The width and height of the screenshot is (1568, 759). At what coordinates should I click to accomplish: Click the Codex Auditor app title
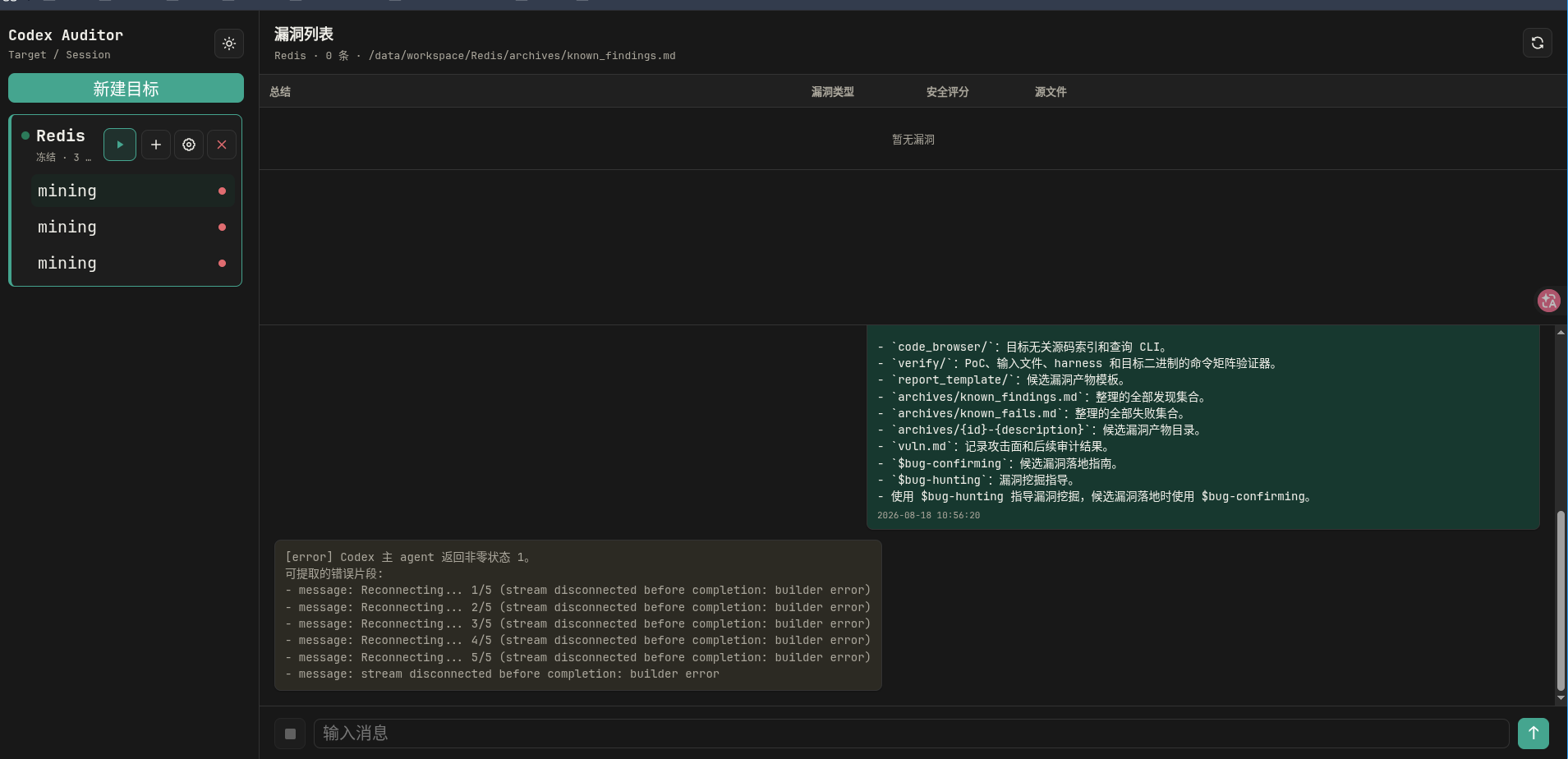(66, 35)
